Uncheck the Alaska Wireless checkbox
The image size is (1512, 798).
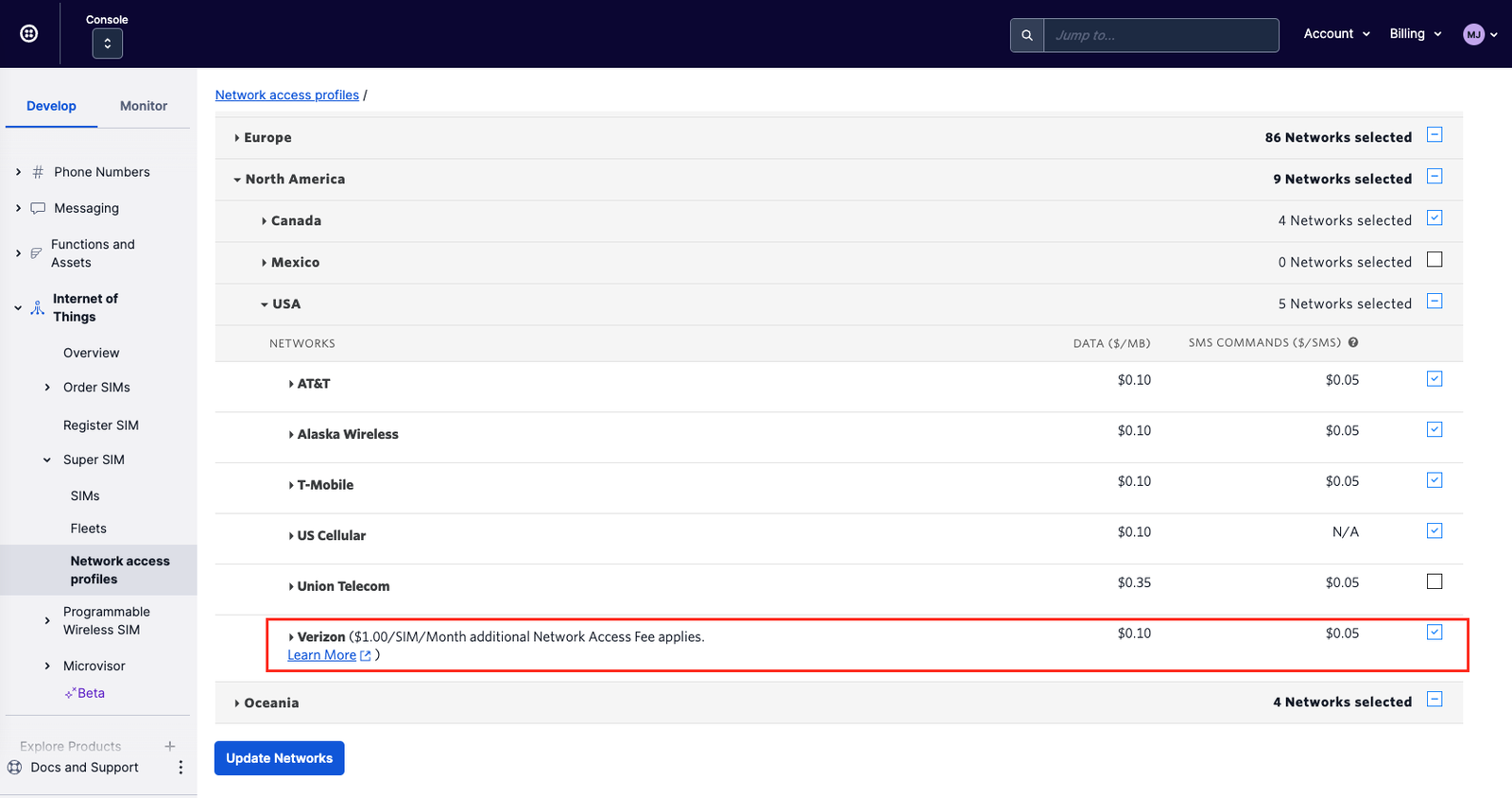click(1435, 430)
